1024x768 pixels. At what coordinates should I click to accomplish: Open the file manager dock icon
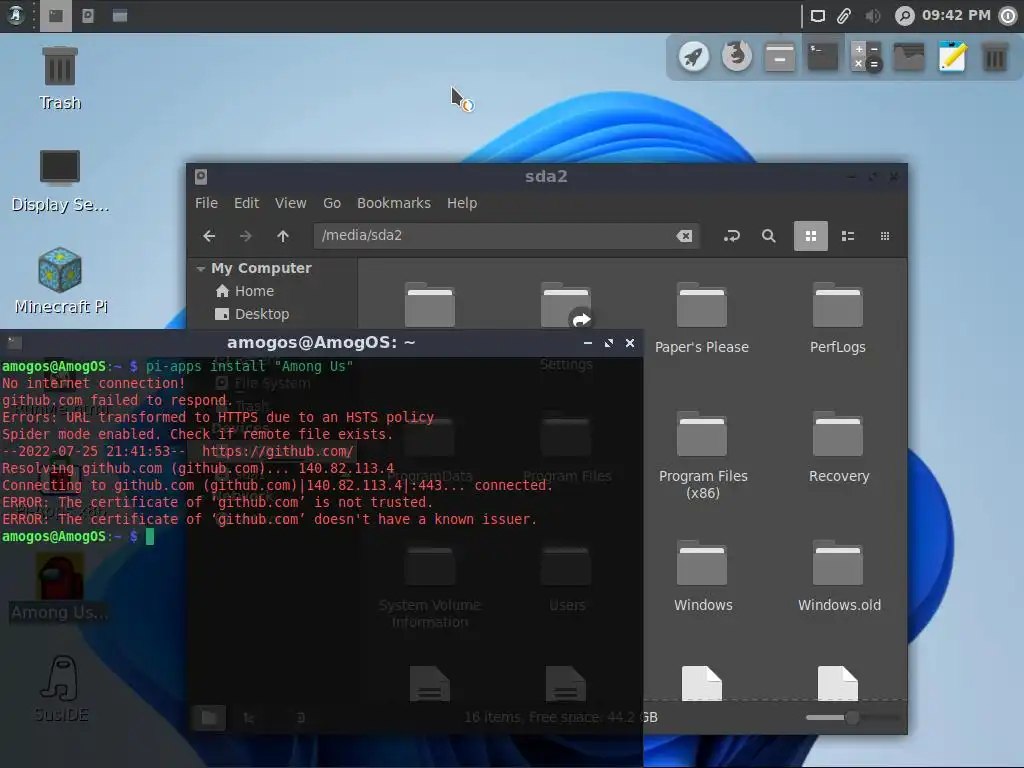tap(780, 57)
